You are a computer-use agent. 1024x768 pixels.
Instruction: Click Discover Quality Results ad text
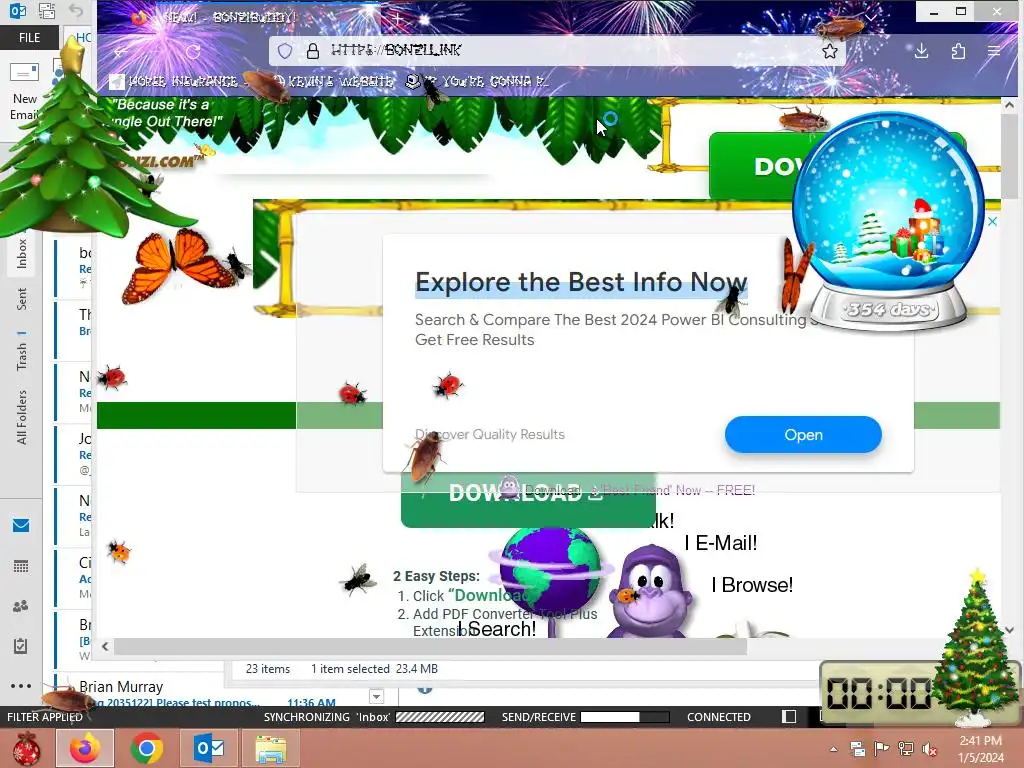point(490,434)
